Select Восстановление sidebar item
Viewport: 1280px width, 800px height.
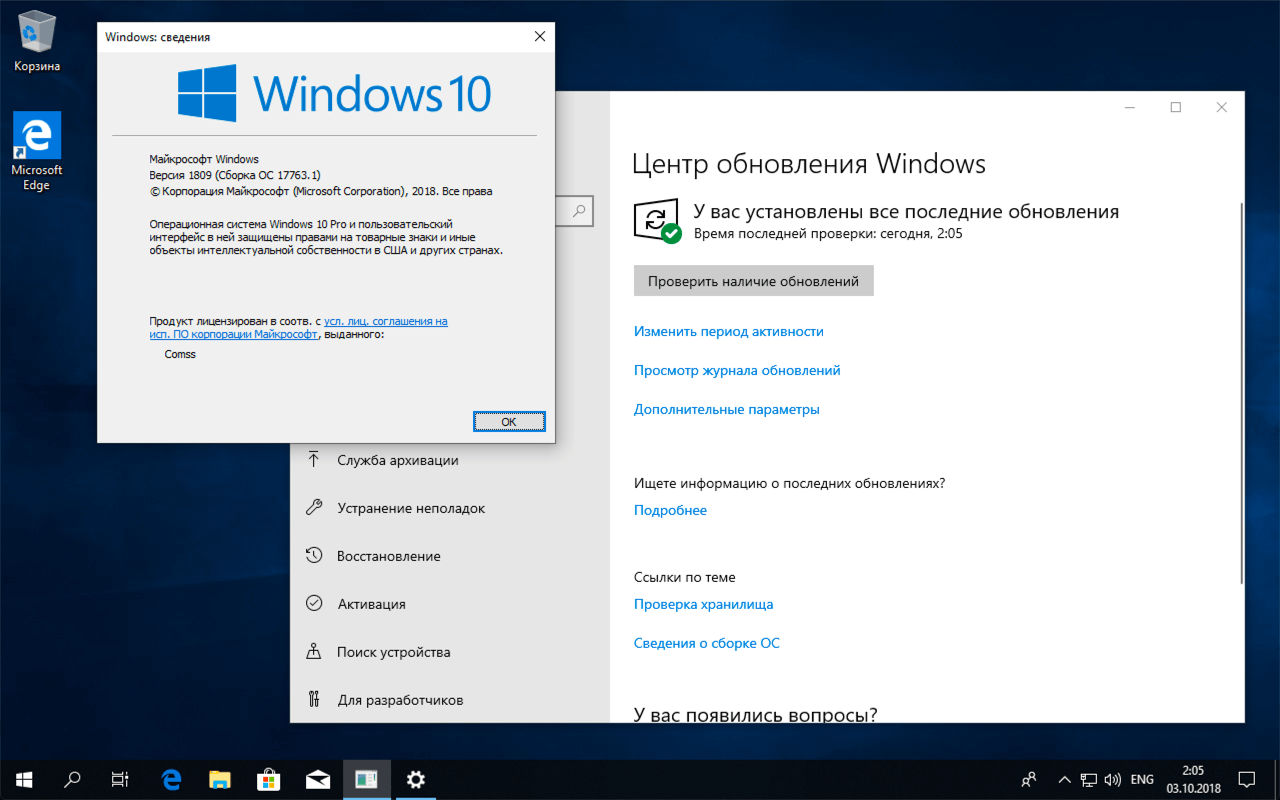coord(450,556)
